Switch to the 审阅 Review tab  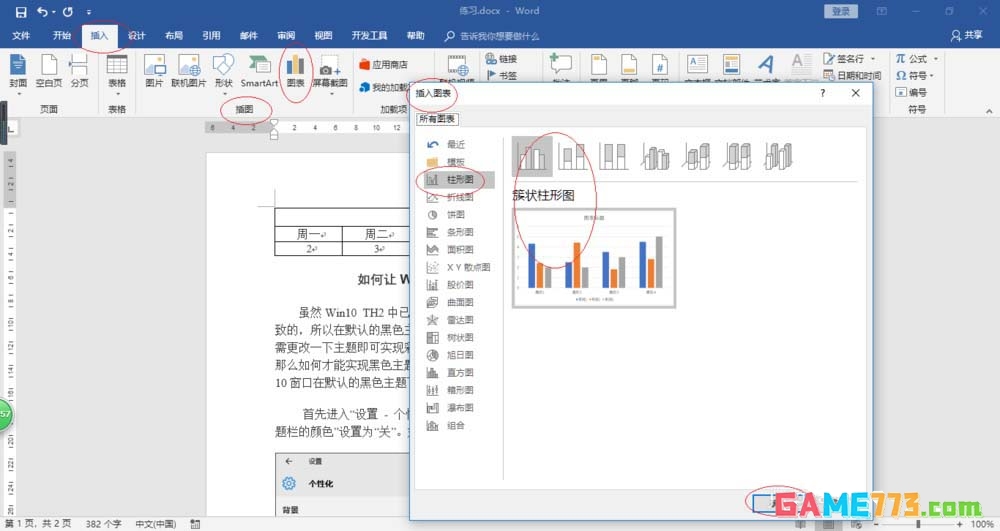[286, 36]
